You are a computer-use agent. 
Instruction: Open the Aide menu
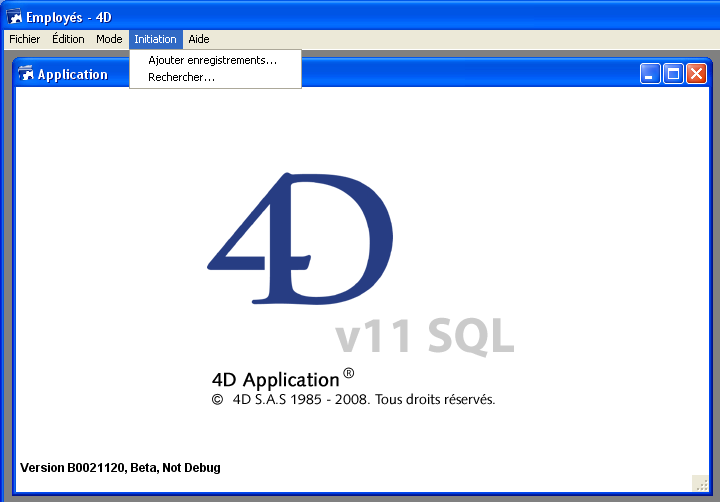(x=199, y=39)
